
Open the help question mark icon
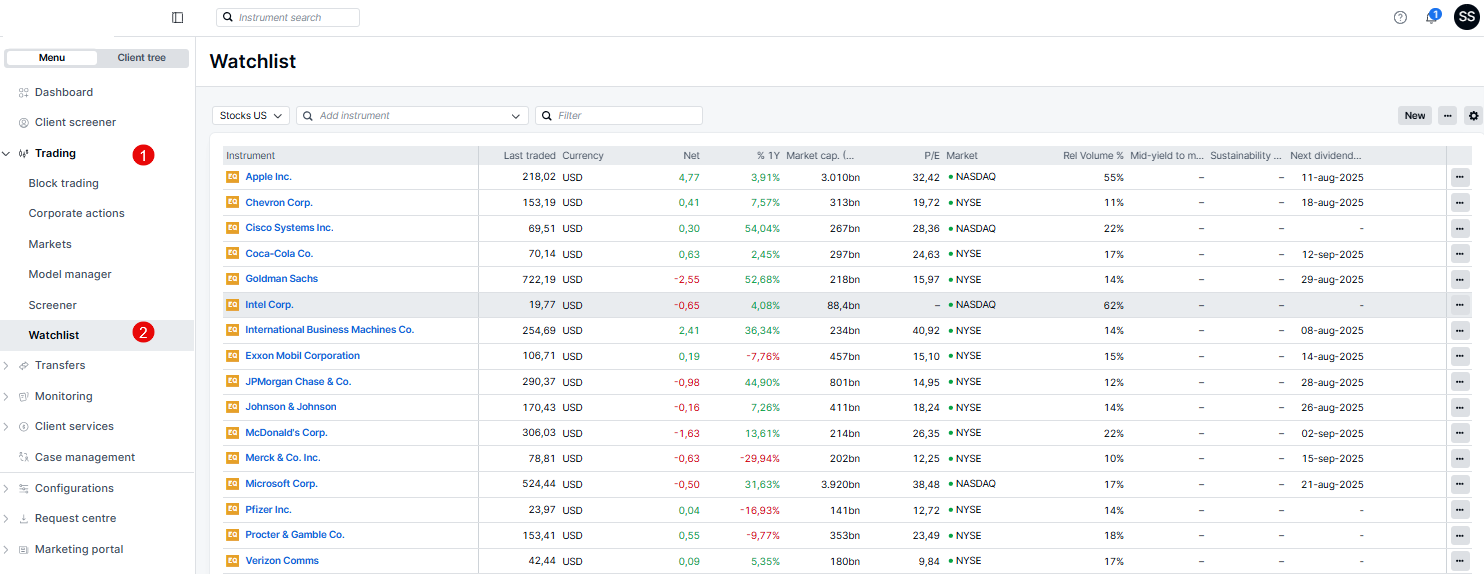click(1400, 17)
